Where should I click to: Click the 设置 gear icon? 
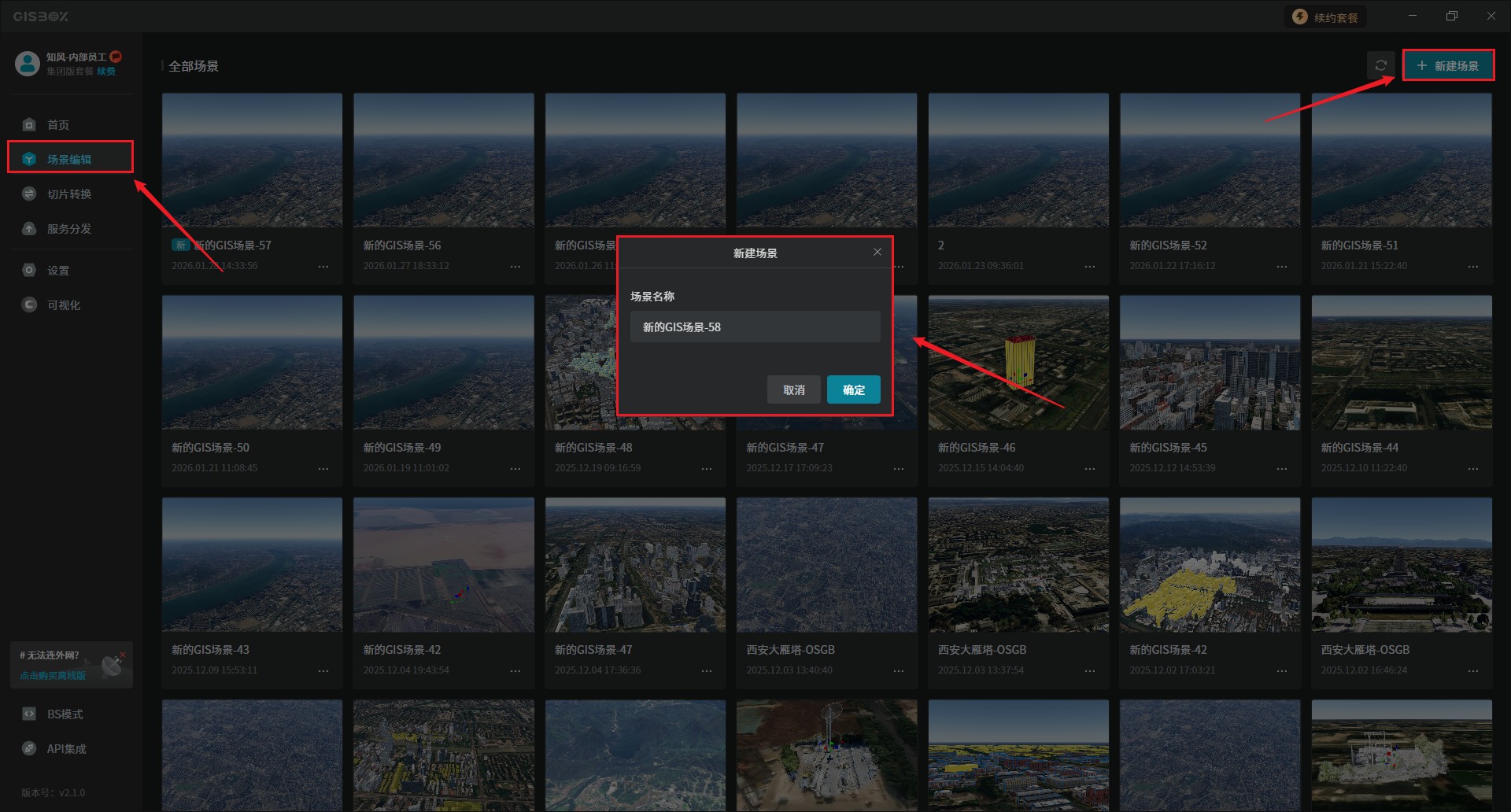click(x=29, y=271)
